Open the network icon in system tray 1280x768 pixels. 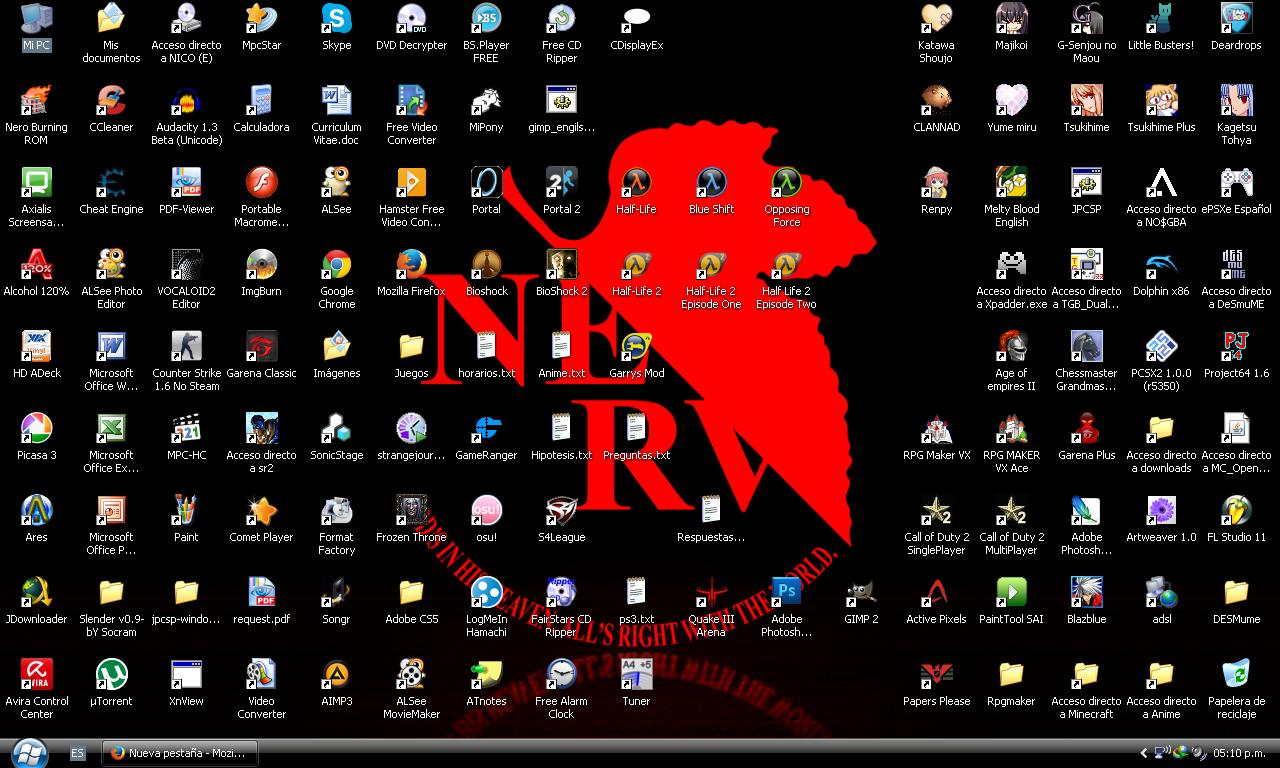coord(1162,753)
